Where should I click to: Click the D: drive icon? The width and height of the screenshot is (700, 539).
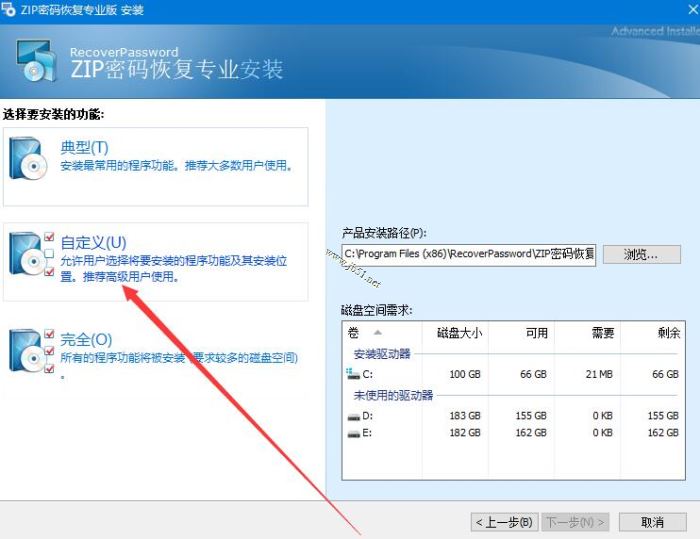[353, 417]
